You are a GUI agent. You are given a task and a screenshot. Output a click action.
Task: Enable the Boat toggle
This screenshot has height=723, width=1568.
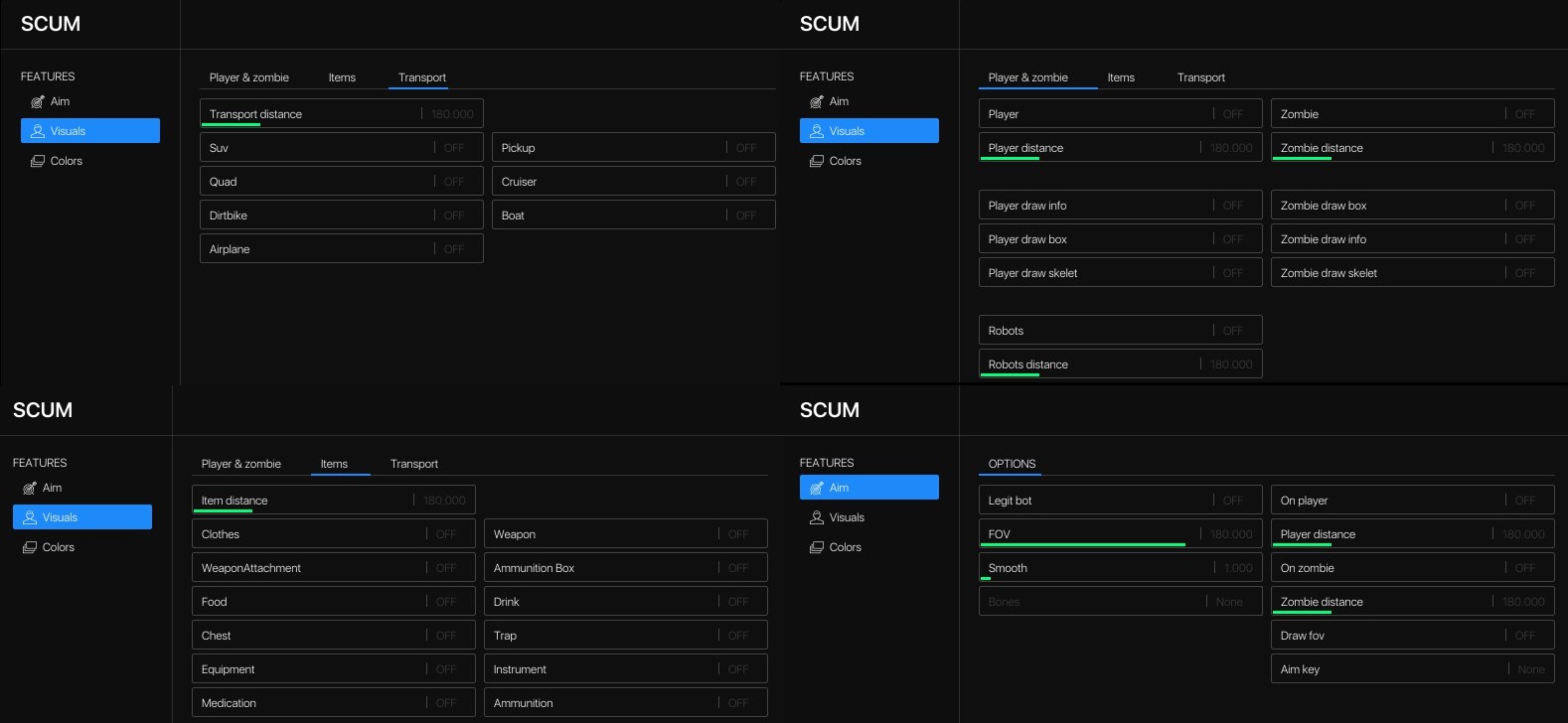point(634,216)
